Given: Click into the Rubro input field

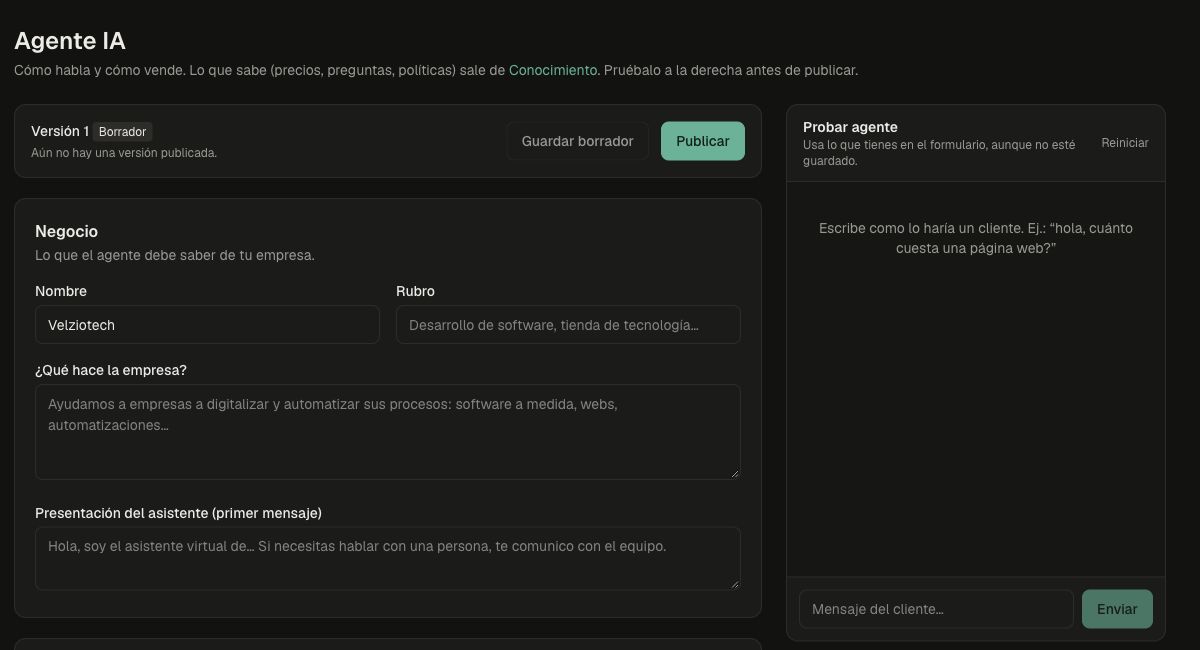Looking at the screenshot, I should pyautogui.click(x=568, y=325).
